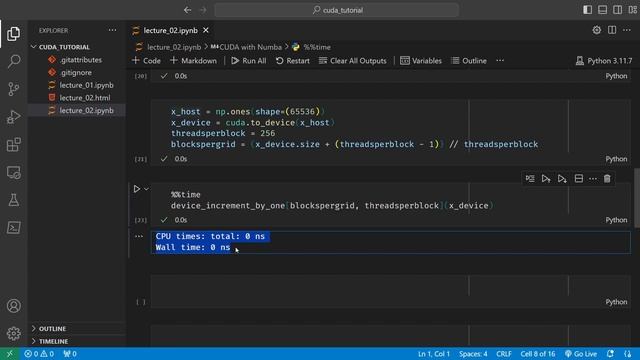This screenshot has height=360, width=640.
Task: Open .gitignore file
Action: (x=77, y=72)
